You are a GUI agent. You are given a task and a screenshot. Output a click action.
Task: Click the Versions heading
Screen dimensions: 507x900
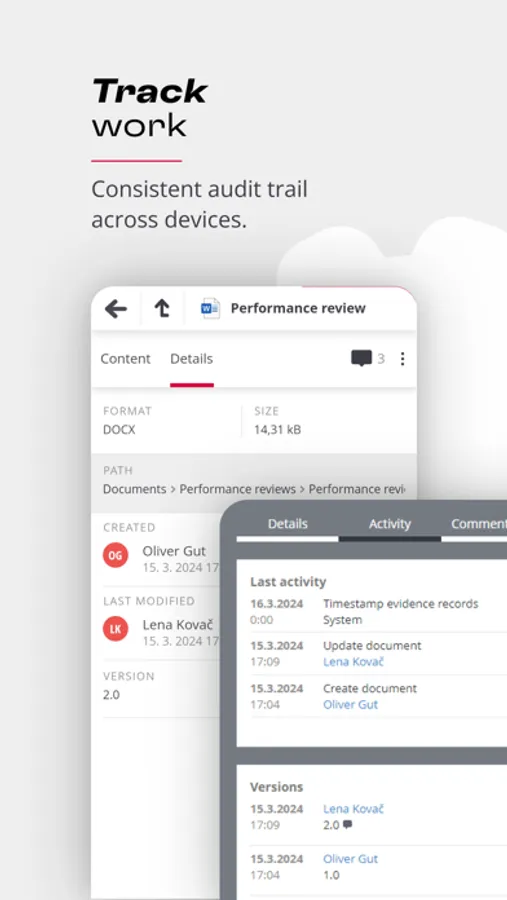(x=277, y=786)
